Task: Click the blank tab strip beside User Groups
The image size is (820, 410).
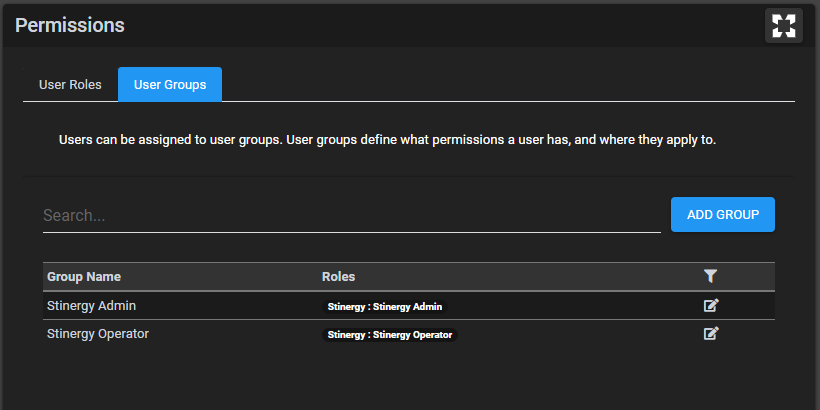Action: coord(507,85)
